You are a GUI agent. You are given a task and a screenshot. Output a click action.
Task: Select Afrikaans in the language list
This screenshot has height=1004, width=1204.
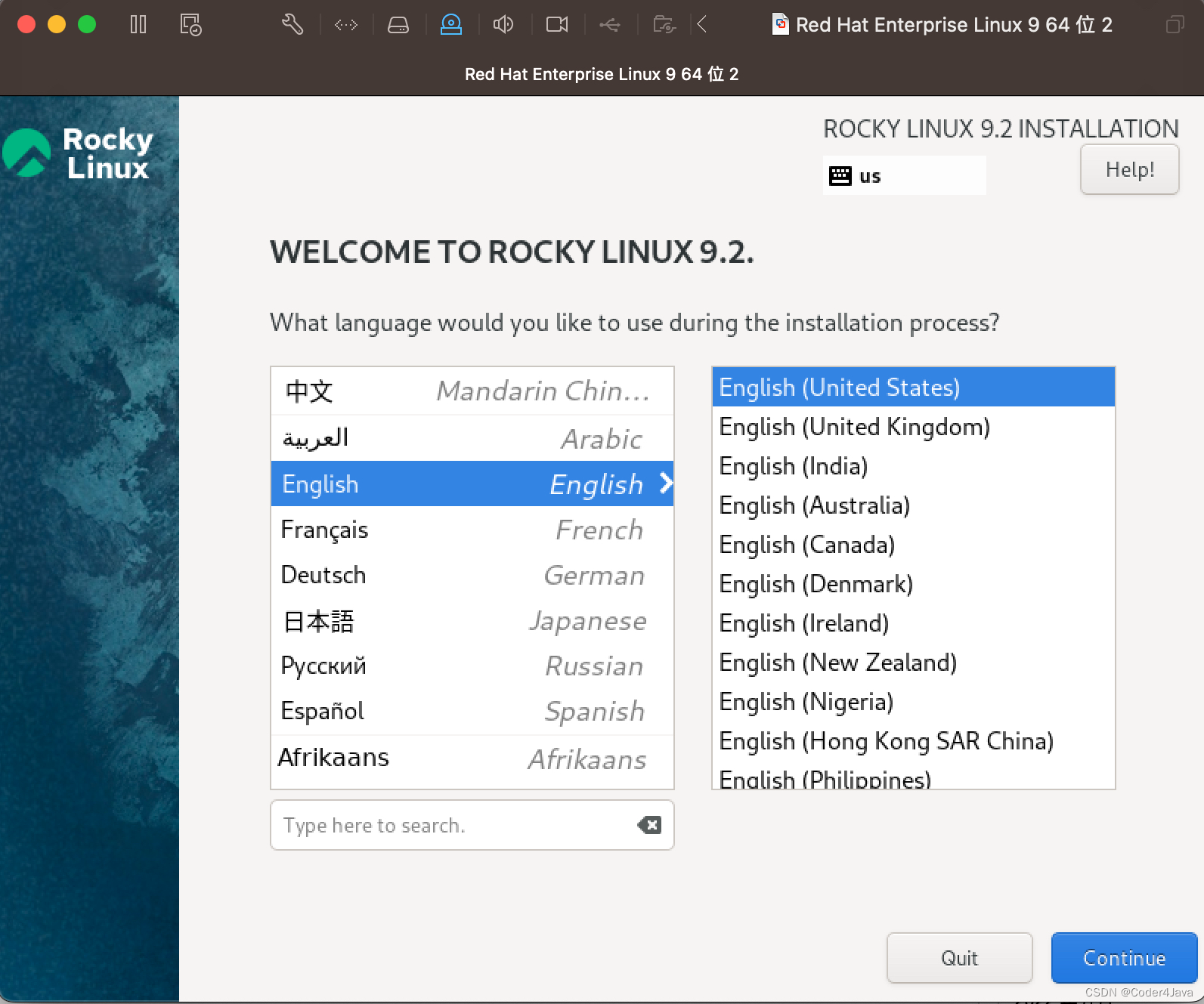(472, 758)
